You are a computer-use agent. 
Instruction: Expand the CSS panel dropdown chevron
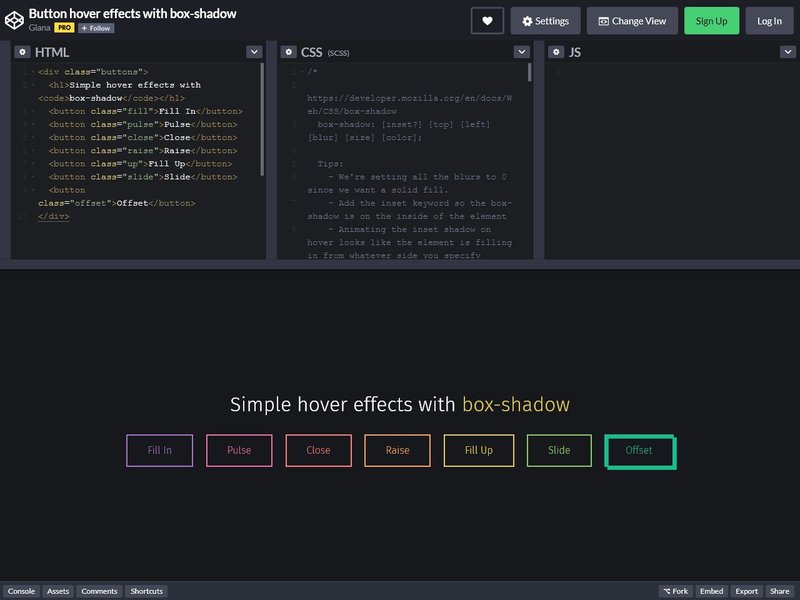(x=521, y=50)
